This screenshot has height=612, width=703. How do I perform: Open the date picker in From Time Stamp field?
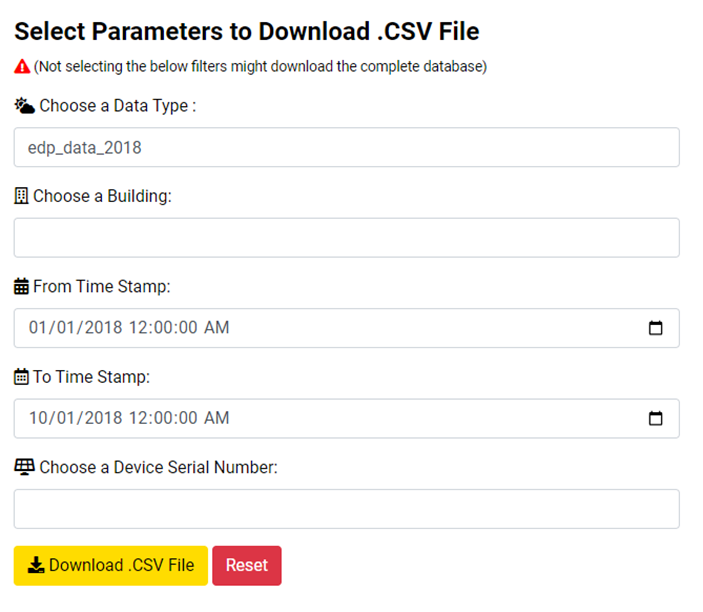pos(656,328)
